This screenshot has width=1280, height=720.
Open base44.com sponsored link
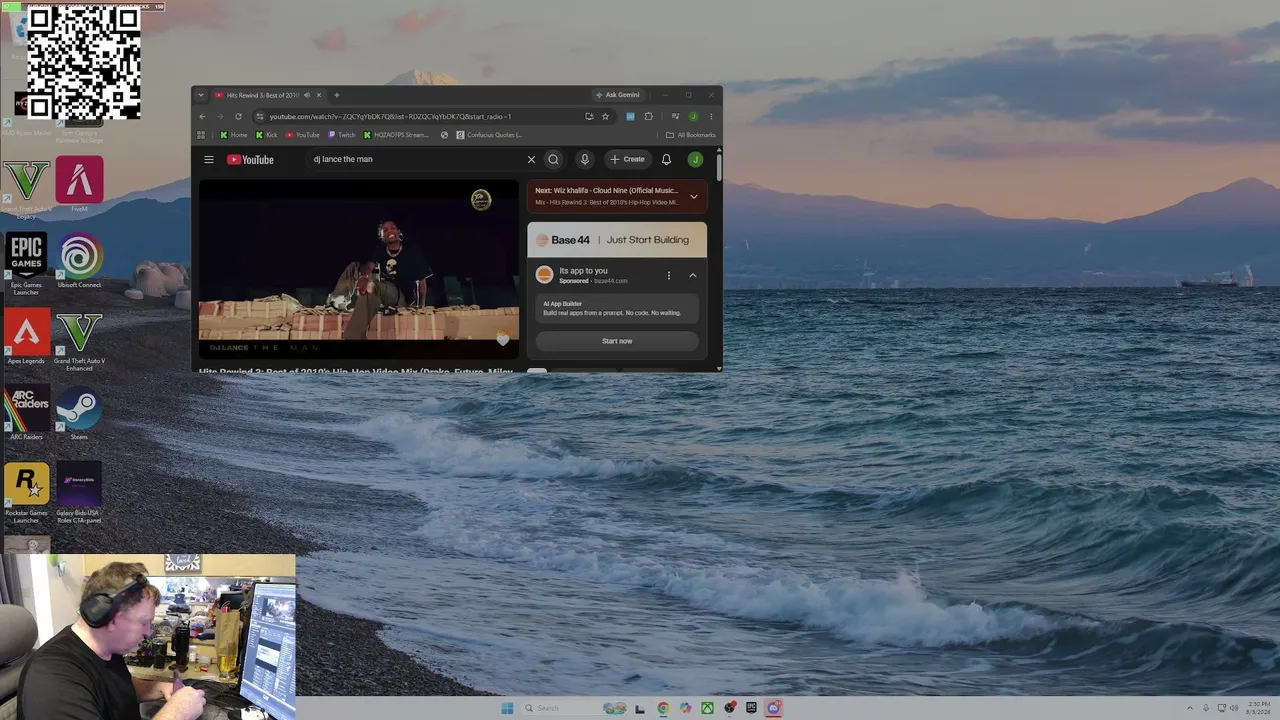[x=611, y=281]
